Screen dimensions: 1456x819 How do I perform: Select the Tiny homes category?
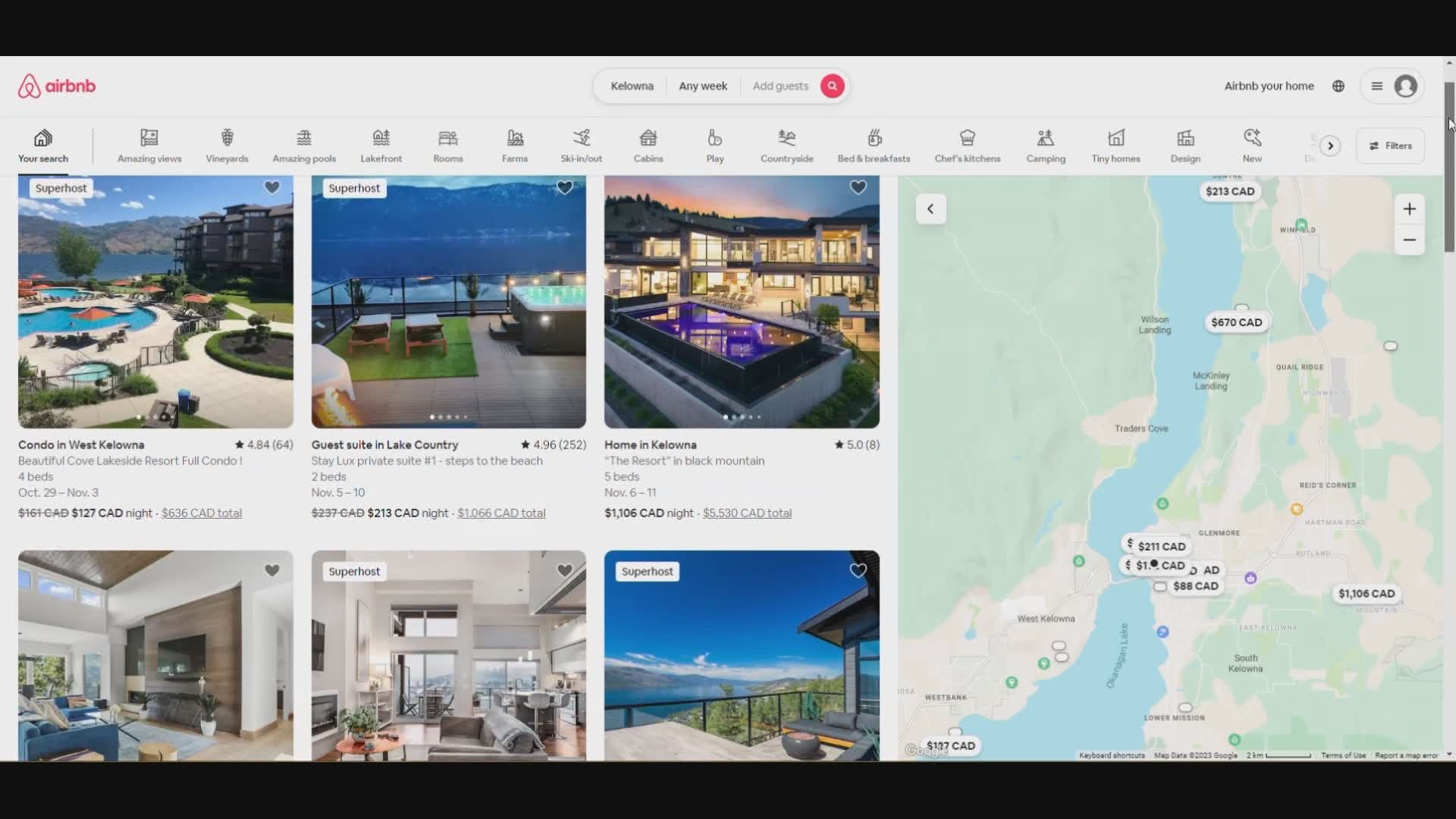pyautogui.click(x=1116, y=145)
